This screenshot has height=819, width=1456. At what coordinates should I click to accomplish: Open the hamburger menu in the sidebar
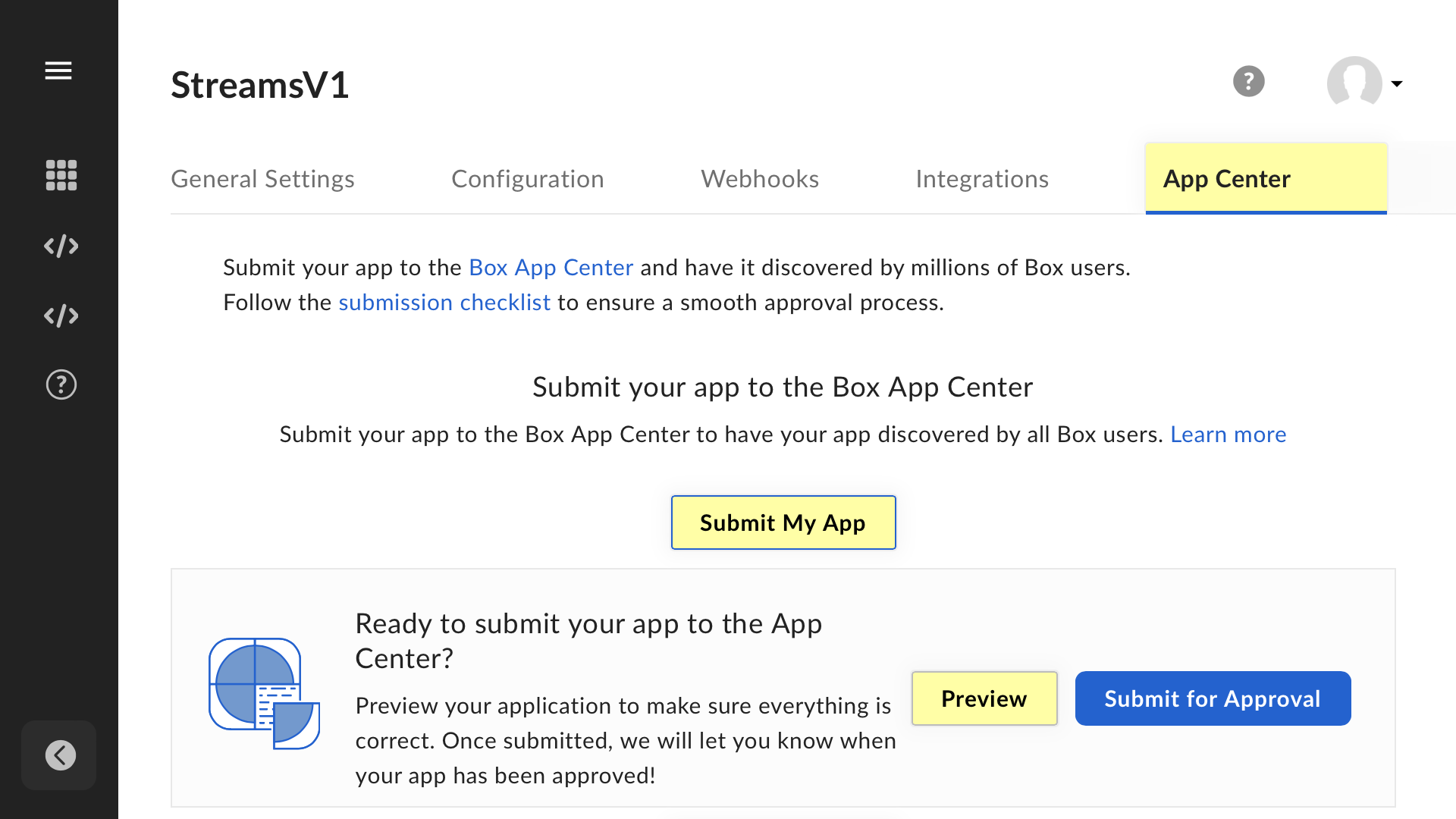(x=58, y=71)
